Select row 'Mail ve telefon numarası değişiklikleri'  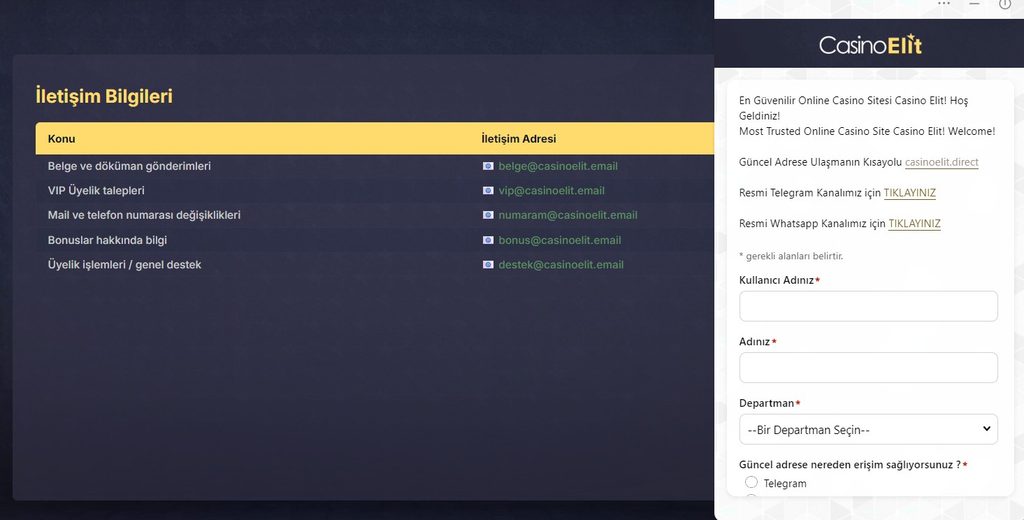click(375, 215)
